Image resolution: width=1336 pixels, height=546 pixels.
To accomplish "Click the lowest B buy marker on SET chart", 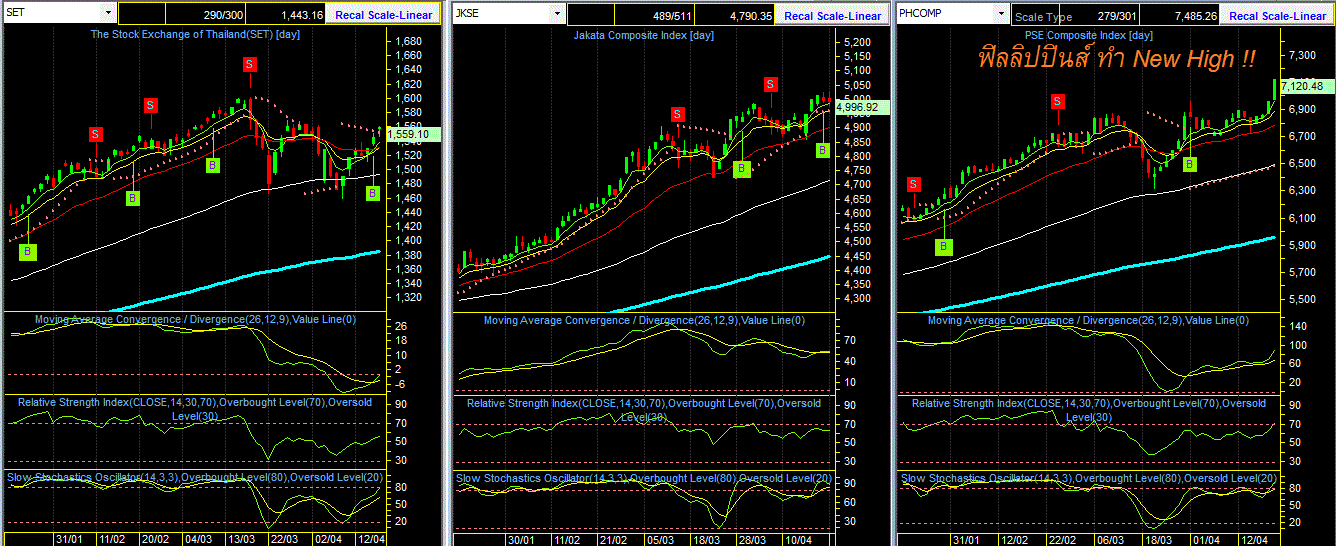I will coord(28,251).
